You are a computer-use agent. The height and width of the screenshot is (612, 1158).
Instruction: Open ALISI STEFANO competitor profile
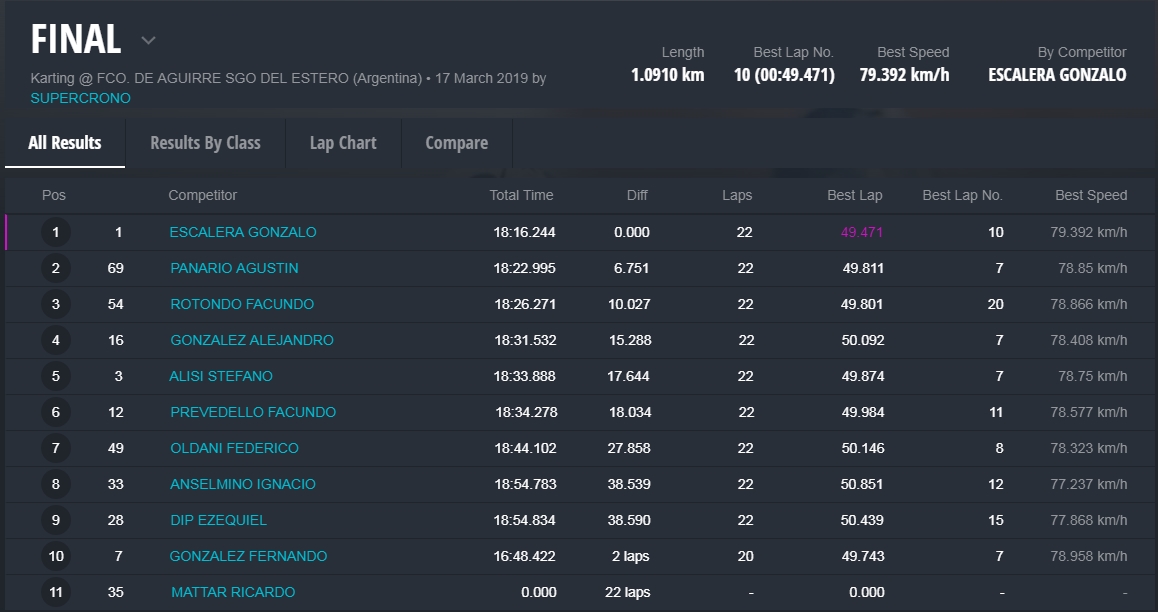pyautogui.click(x=221, y=376)
